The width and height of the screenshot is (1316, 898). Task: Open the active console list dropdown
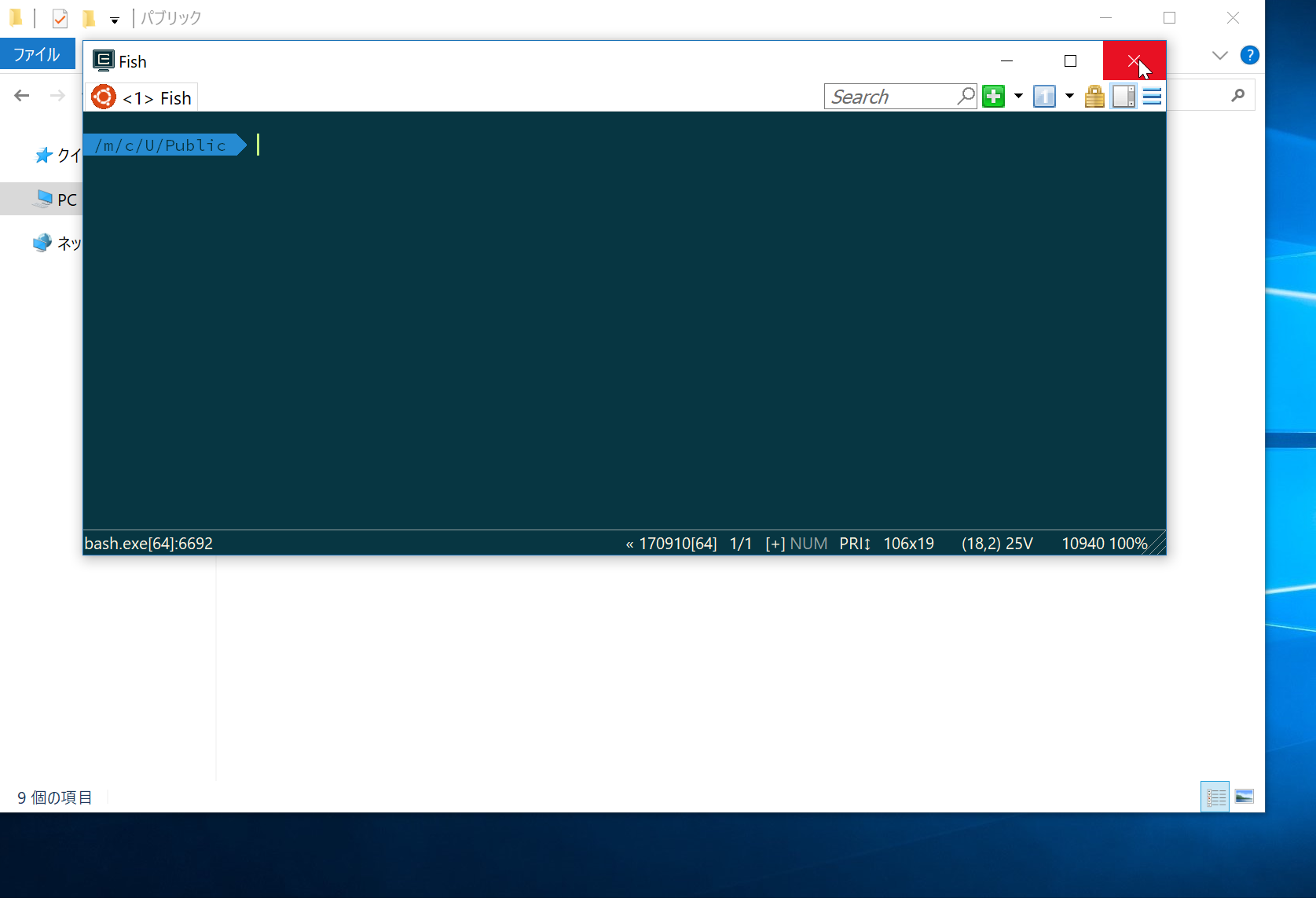[1069, 96]
